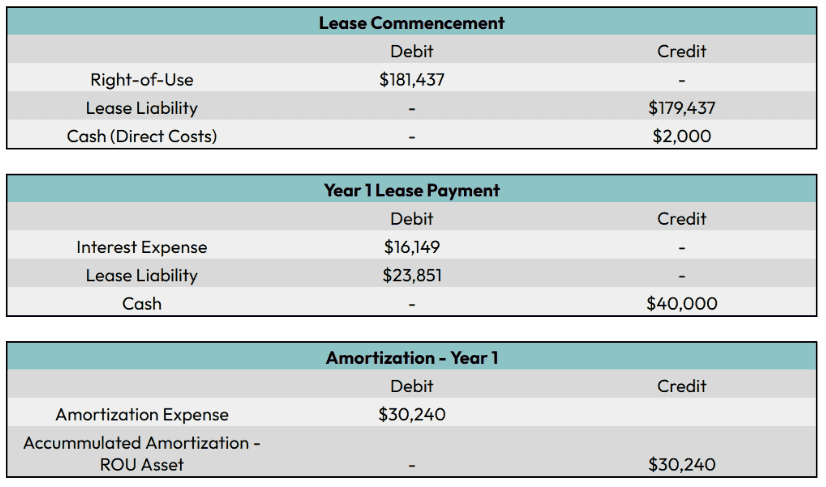
Task: Select the Right-of-Use debit amount $181,437
Action: click(412, 80)
